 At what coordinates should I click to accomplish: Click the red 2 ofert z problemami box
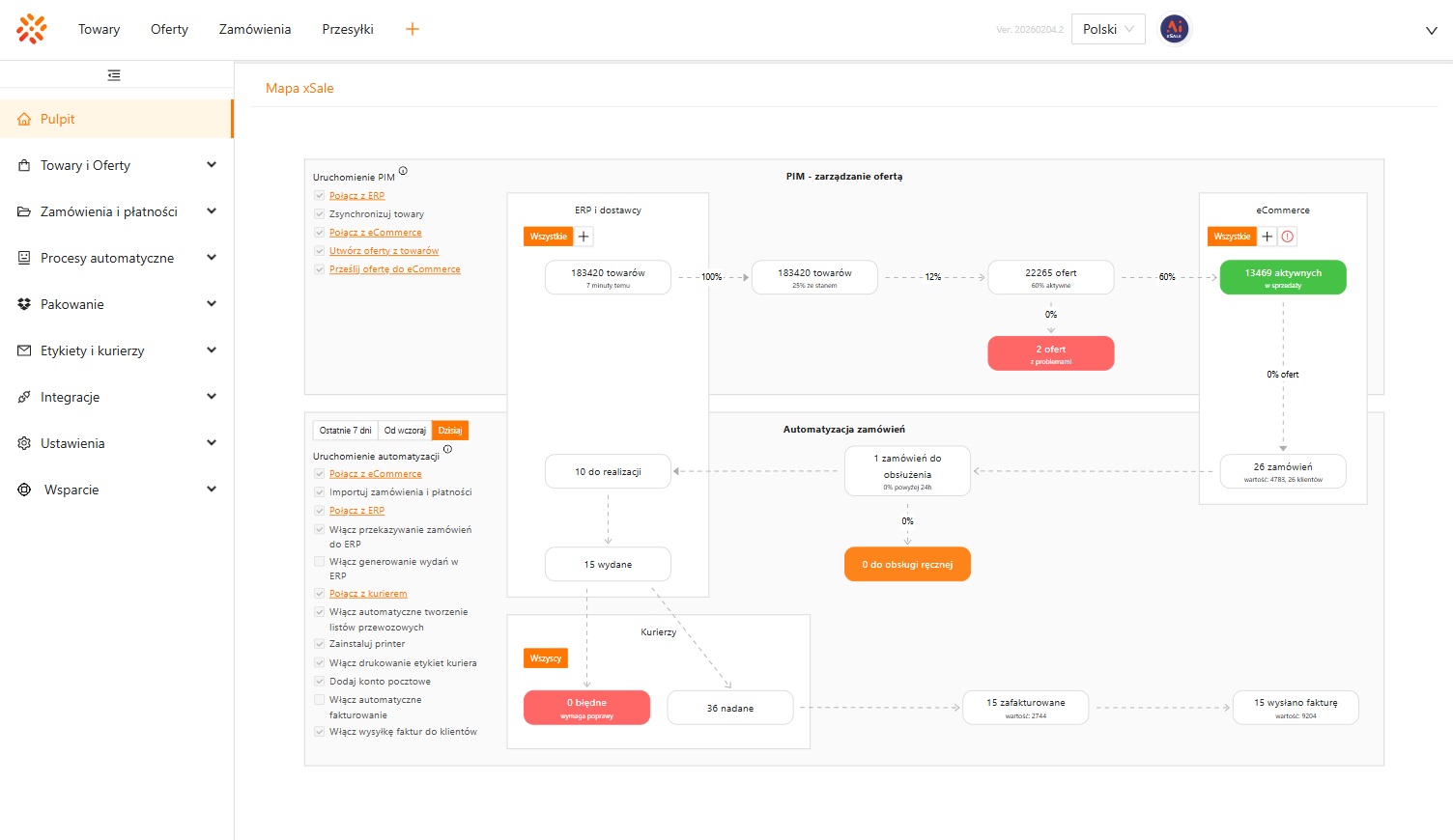pos(1050,353)
